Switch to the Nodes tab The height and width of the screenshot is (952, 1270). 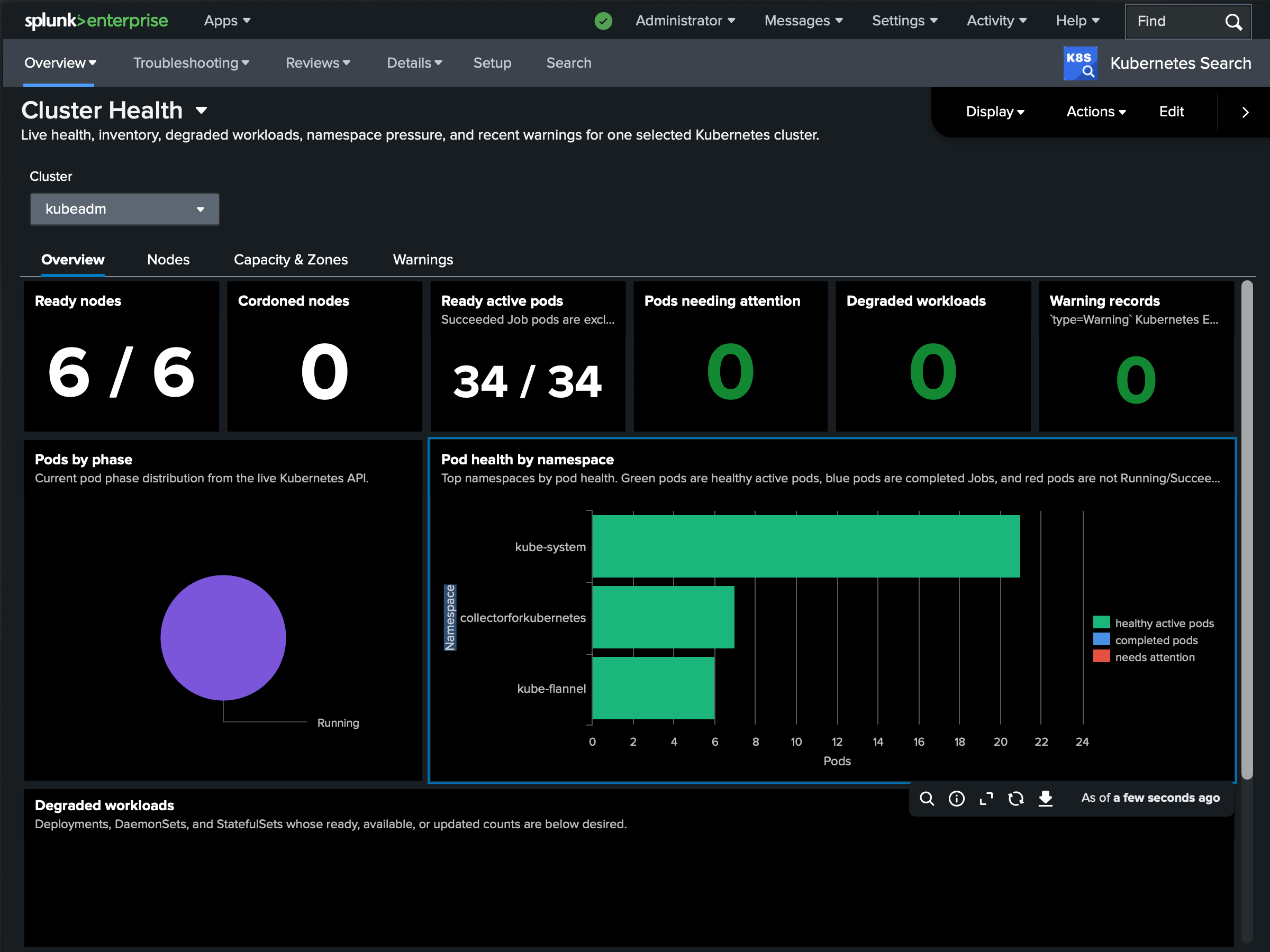[x=168, y=259]
